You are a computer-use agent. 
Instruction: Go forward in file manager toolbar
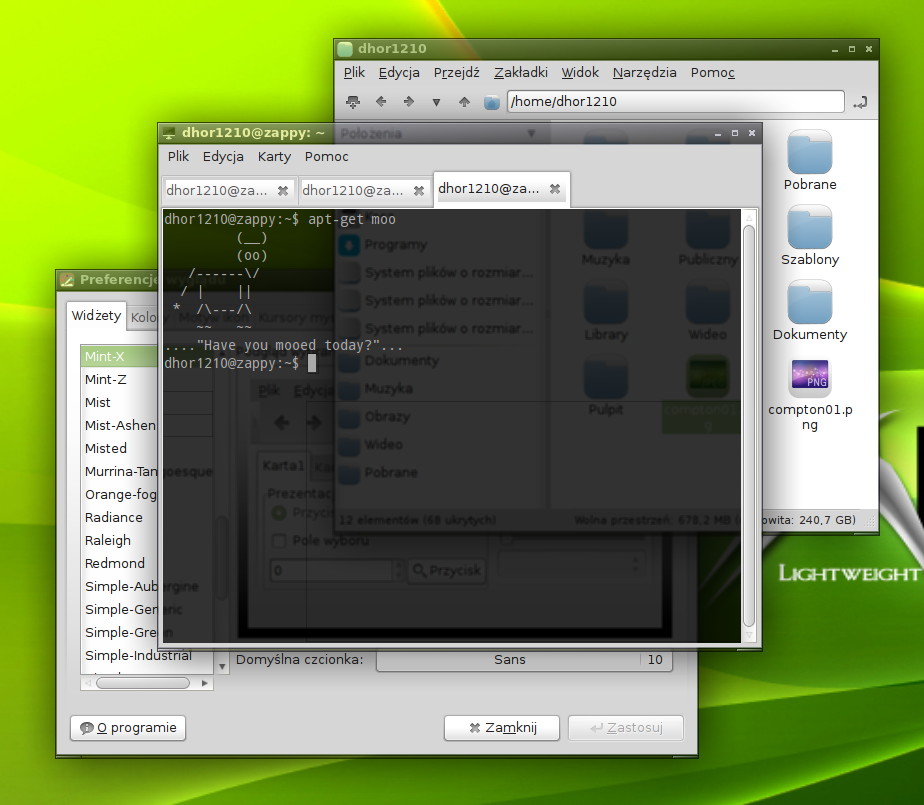pos(408,102)
